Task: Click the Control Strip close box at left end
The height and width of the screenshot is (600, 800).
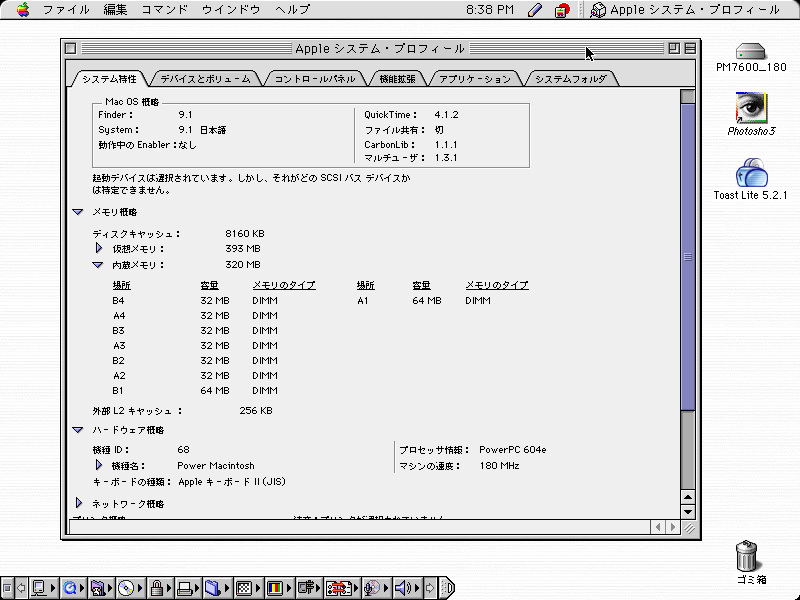Action: tap(7, 588)
